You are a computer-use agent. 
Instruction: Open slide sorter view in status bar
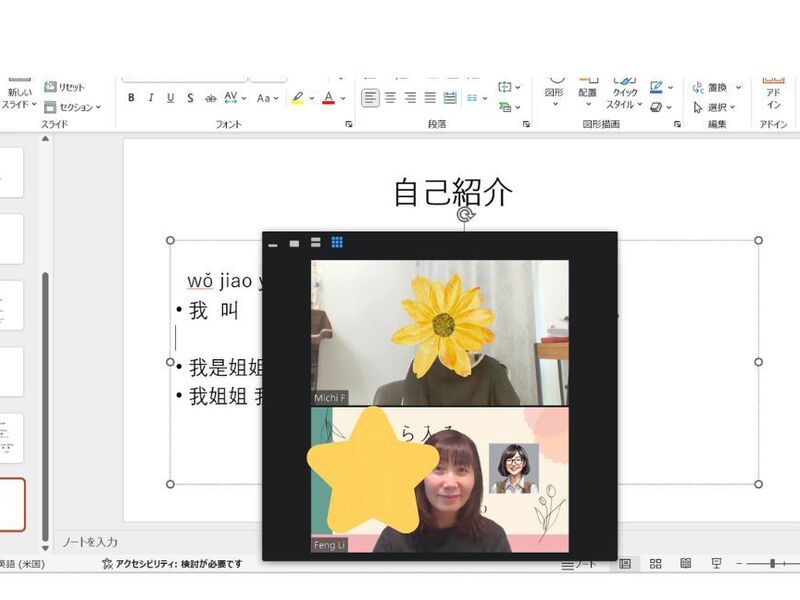(655, 564)
